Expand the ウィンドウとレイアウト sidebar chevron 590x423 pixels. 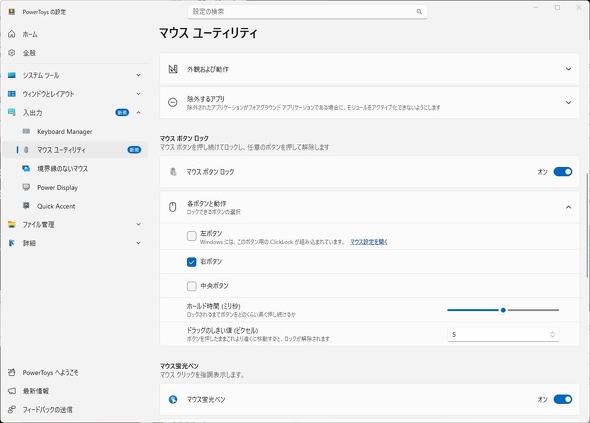pyautogui.click(x=138, y=94)
